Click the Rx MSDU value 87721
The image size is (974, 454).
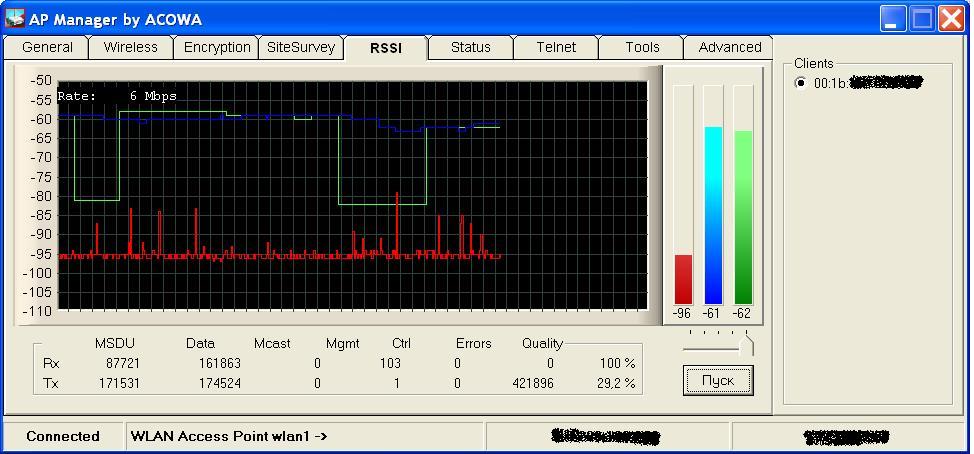(x=122, y=363)
